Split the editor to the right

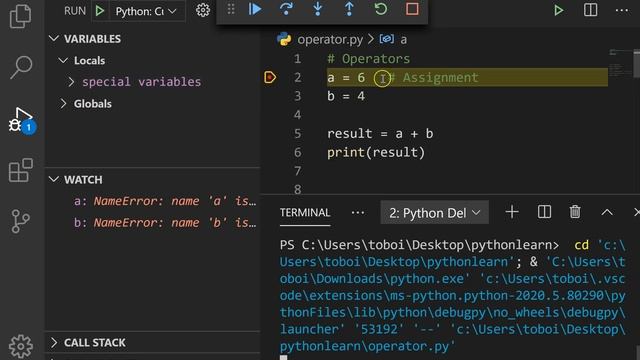point(590,10)
